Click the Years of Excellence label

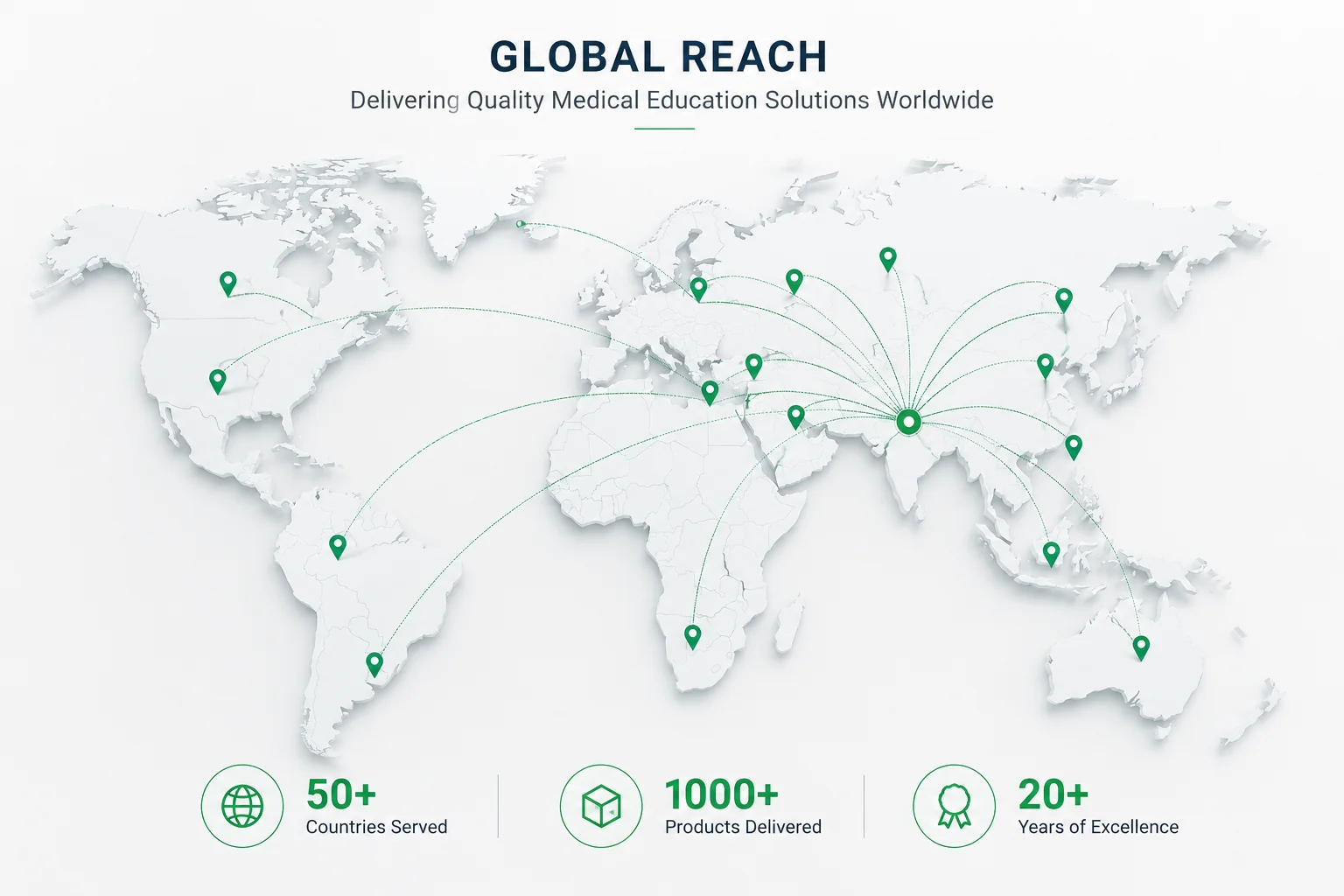[x=1098, y=827]
